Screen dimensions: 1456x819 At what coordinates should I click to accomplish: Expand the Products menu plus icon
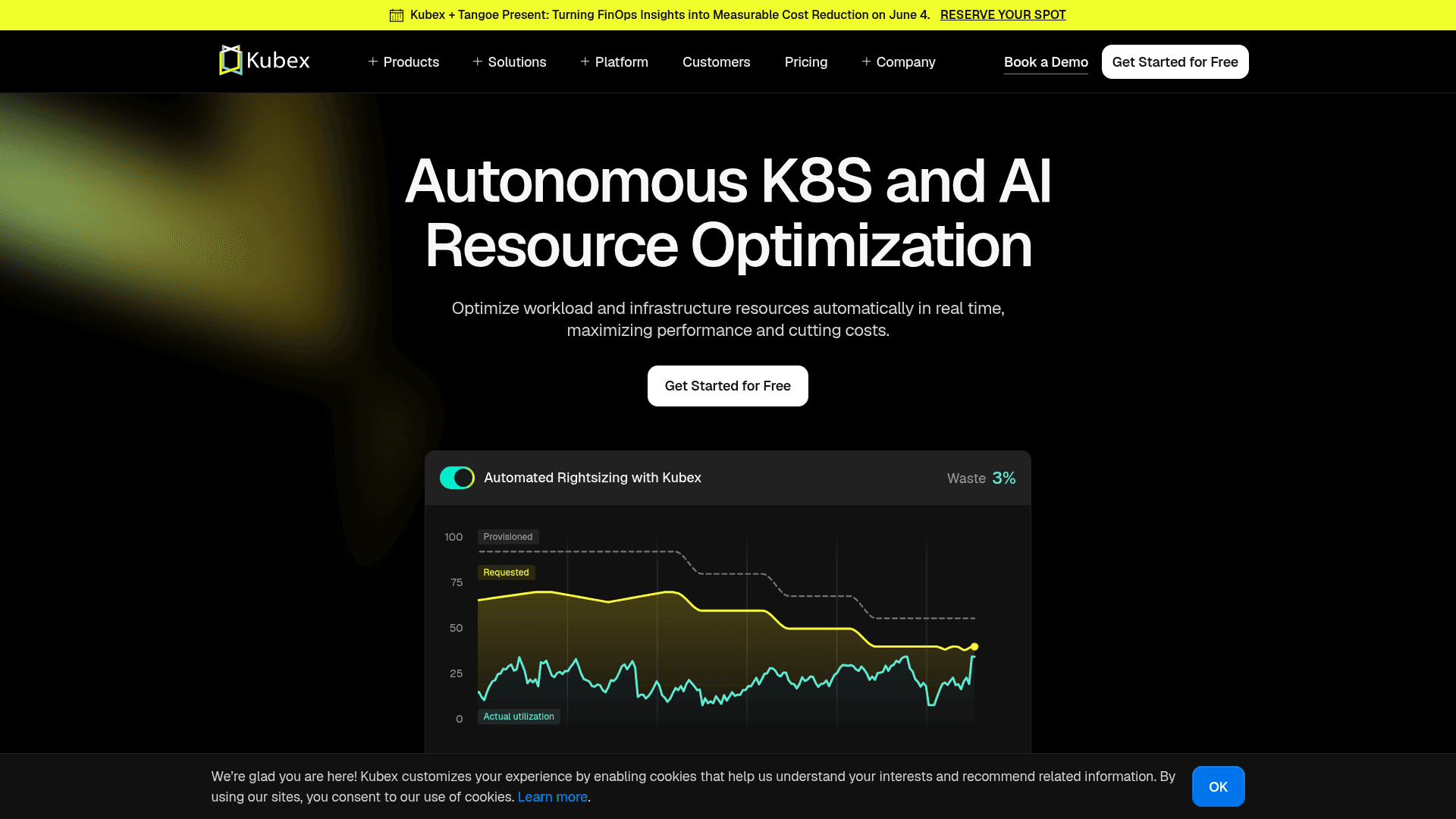(x=373, y=61)
